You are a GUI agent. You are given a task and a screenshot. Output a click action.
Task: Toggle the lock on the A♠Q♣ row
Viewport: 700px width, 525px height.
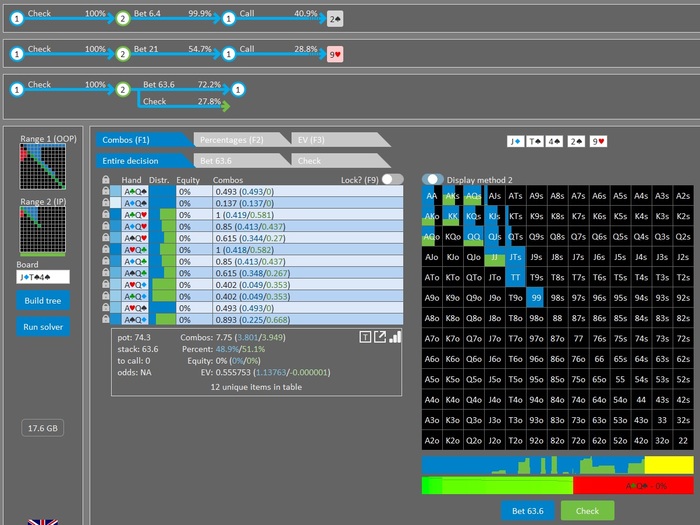[106, 272]
